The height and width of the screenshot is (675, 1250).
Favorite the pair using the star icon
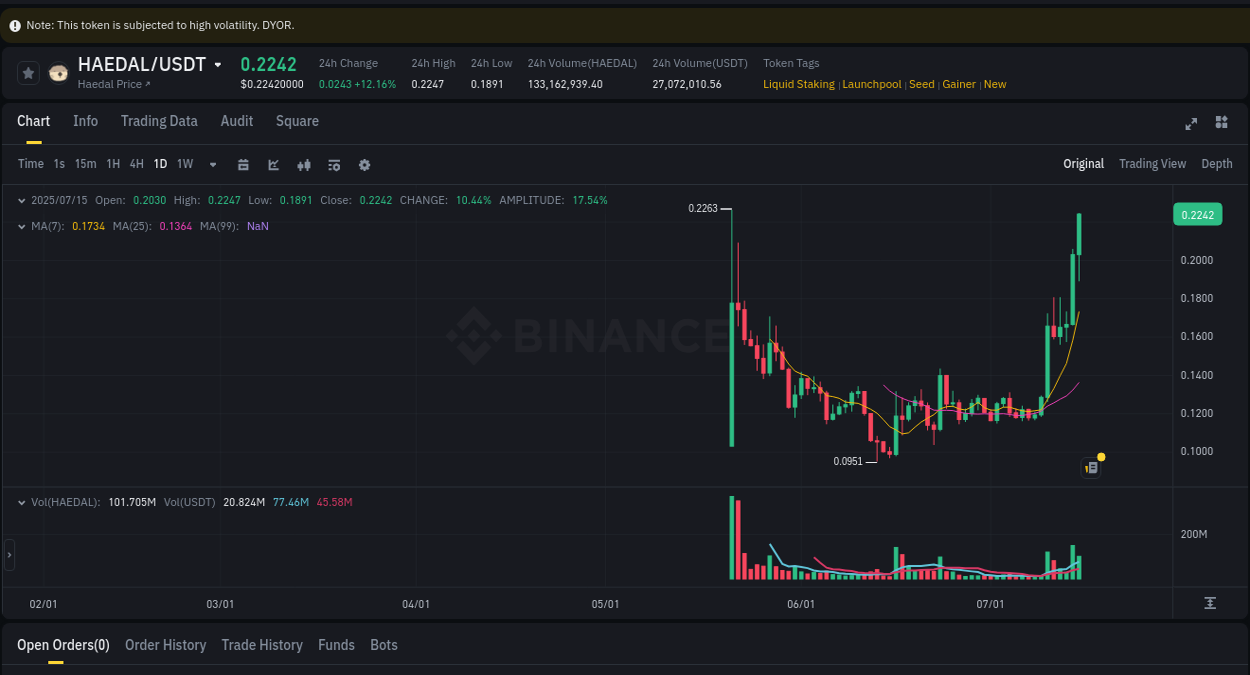[27, 72]
